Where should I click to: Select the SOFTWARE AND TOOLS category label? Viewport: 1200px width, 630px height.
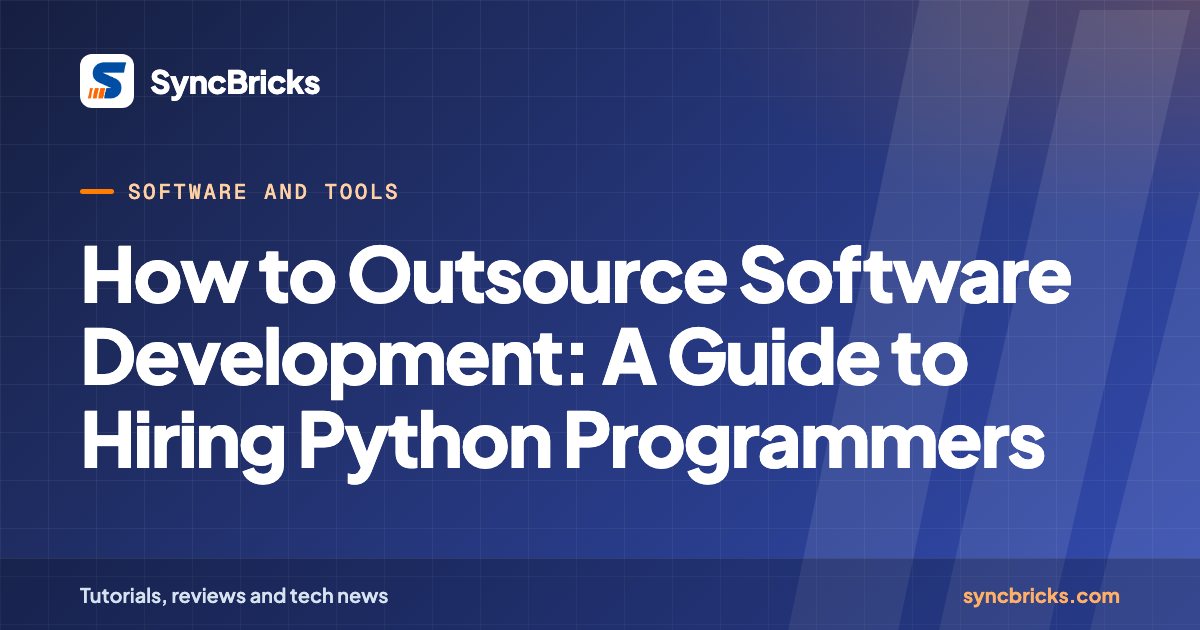263,191
